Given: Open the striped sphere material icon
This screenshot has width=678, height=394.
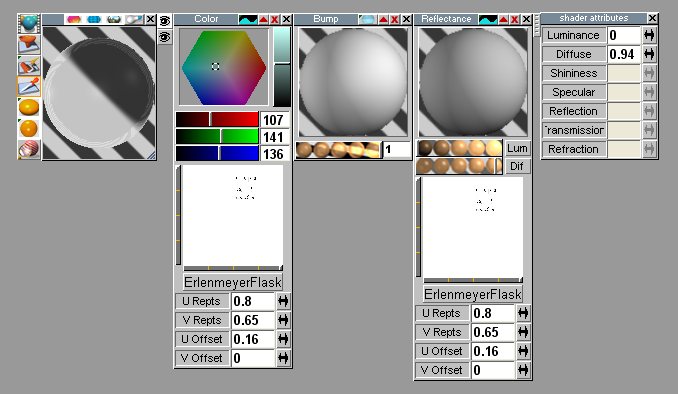Looking at the screenshot, I should tap(29, 149).
